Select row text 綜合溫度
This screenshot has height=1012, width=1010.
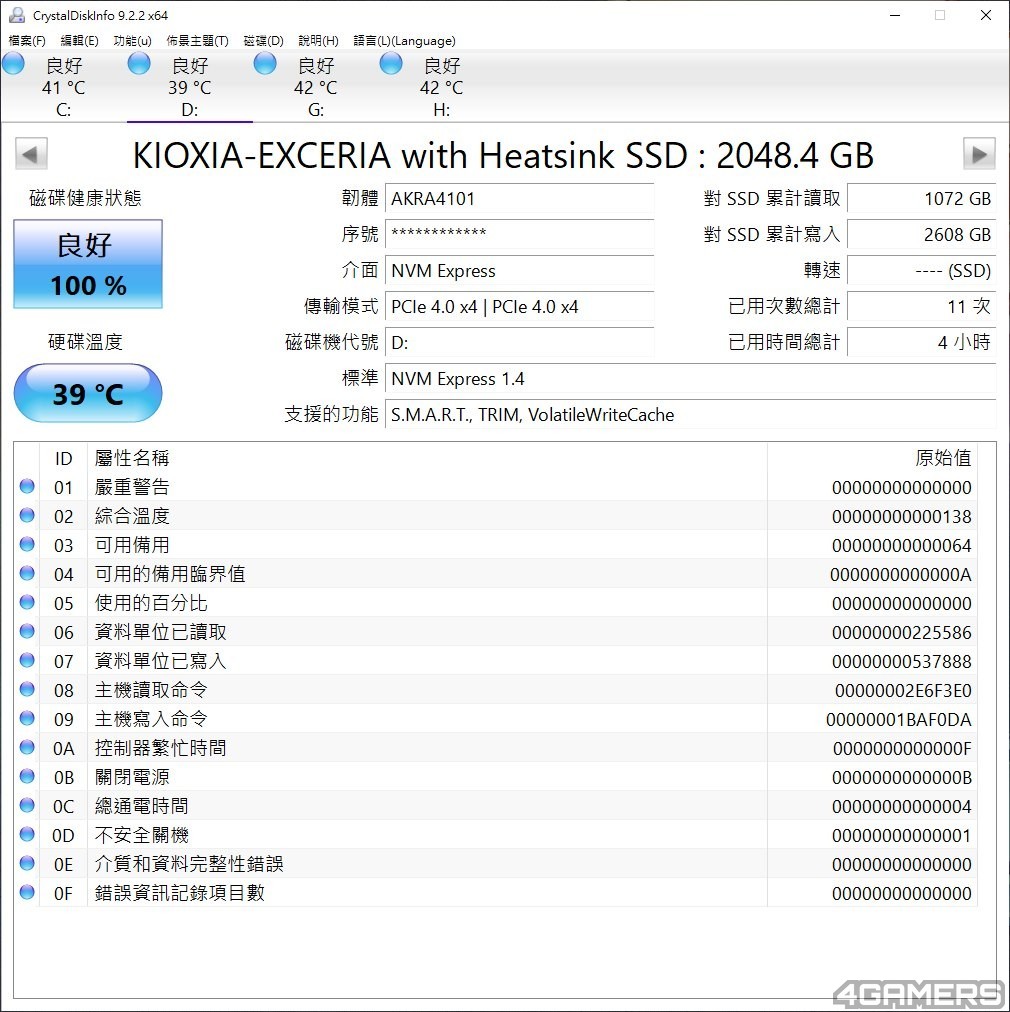tap(132, 516)
